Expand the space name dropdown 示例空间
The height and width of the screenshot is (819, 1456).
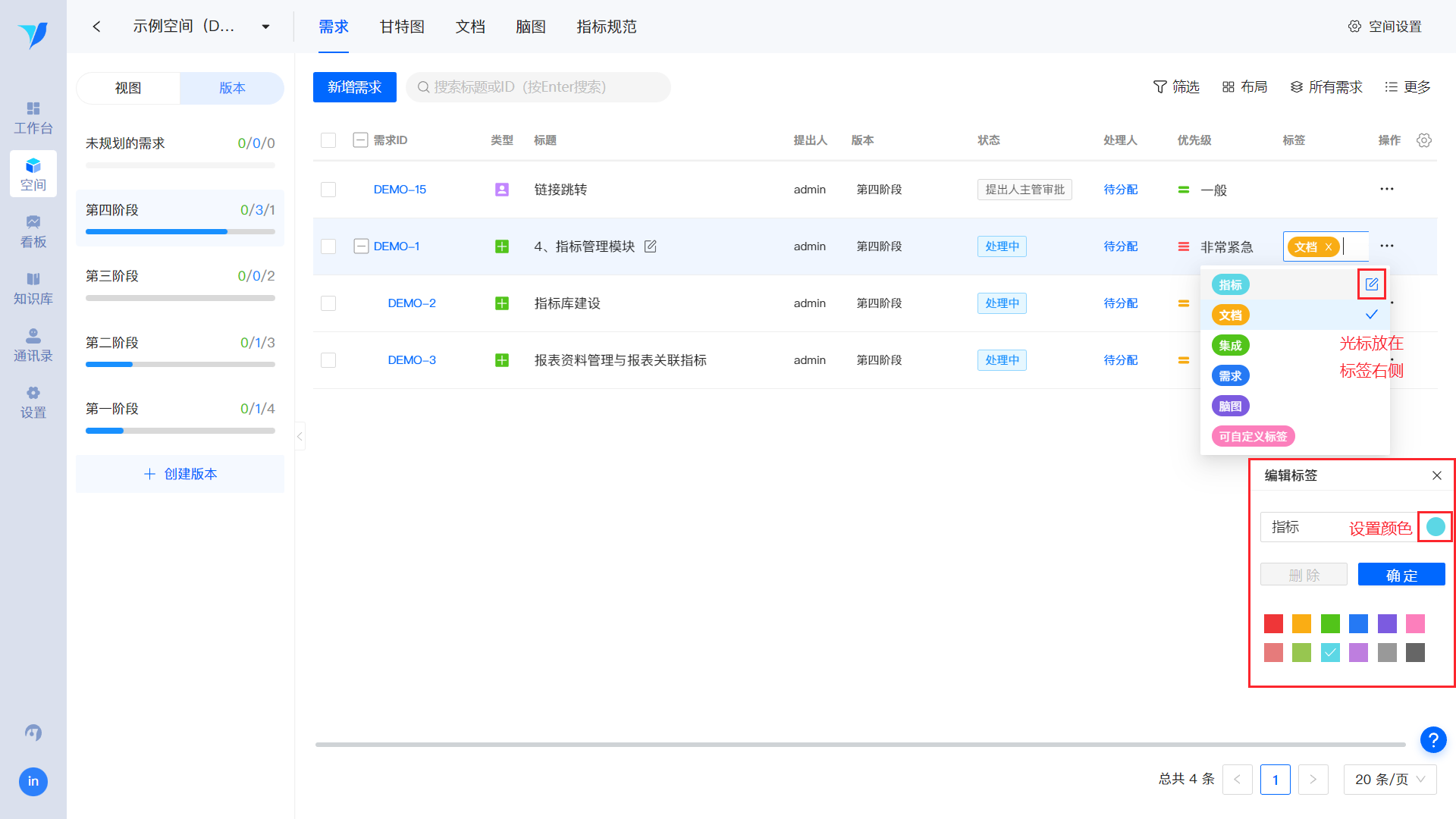(x=265, y=25)
